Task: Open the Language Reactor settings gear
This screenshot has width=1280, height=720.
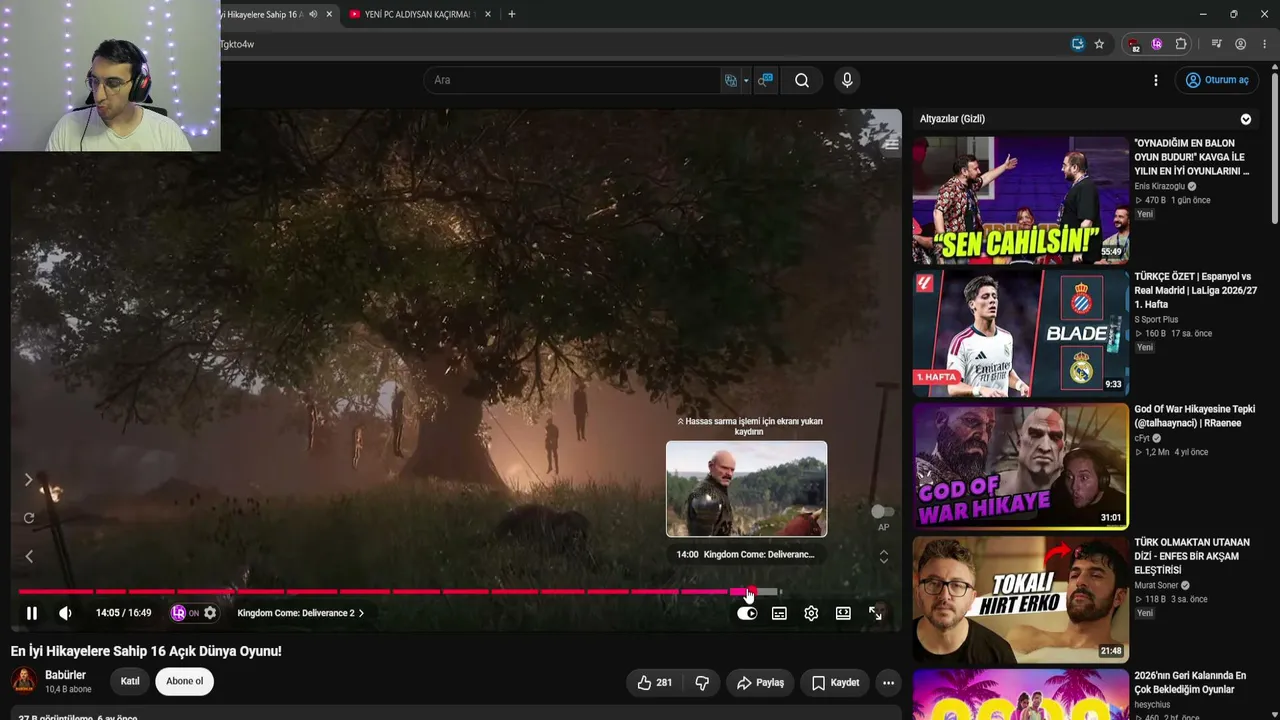Action: [210, 613]
